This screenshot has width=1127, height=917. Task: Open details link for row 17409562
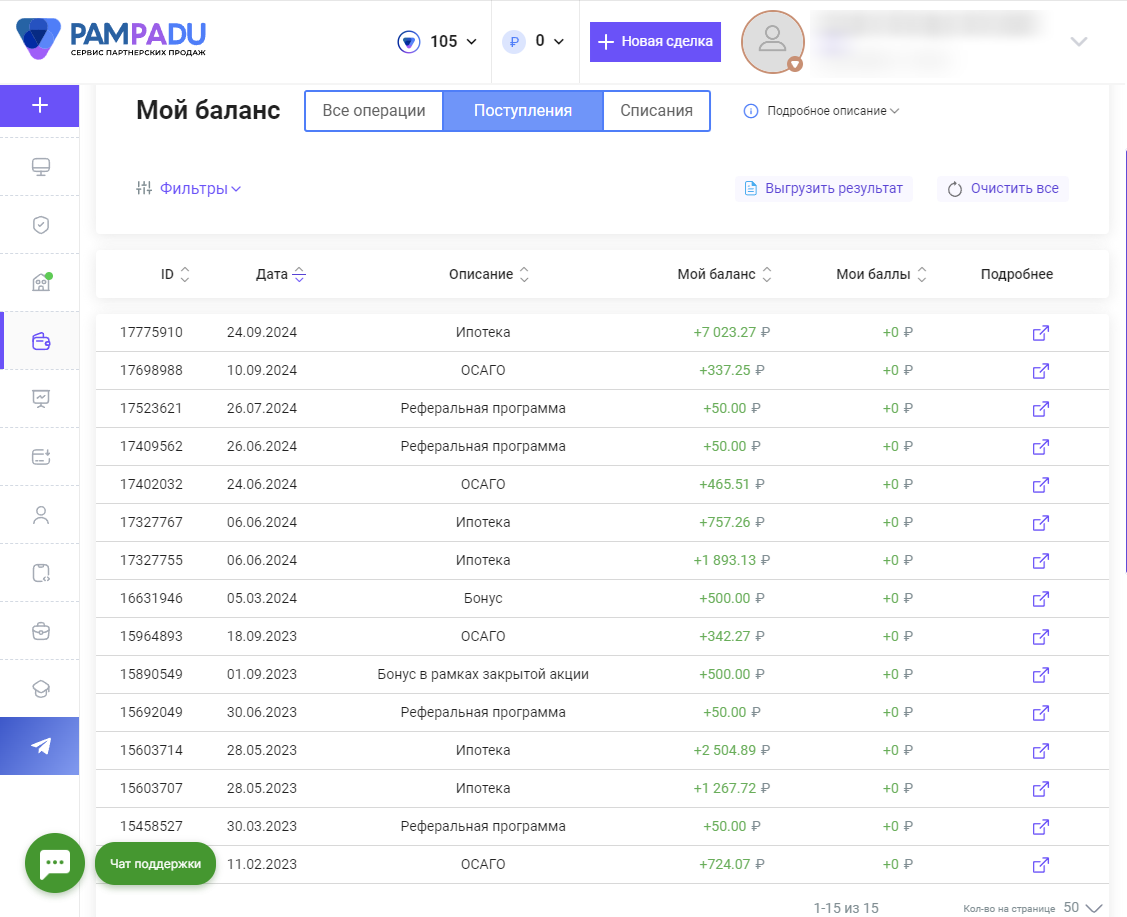pyautogui.click(x=1040, y=447)
